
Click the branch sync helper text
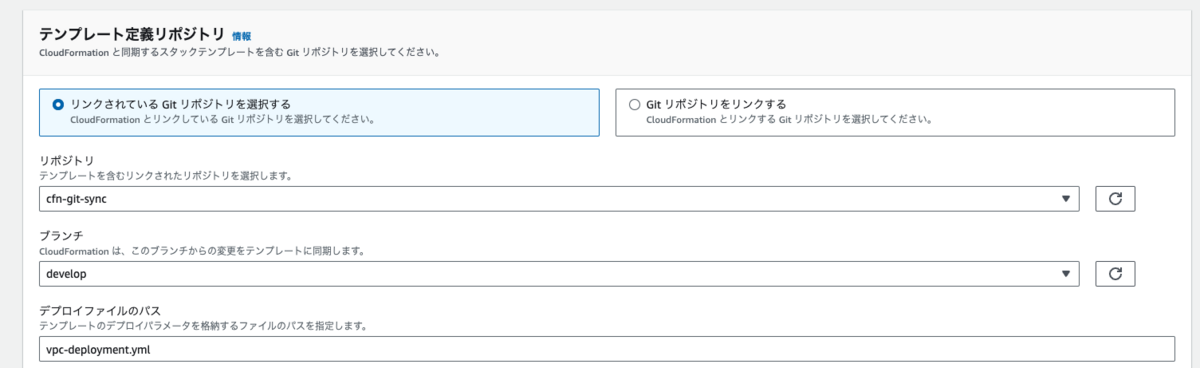pos(201,251)
